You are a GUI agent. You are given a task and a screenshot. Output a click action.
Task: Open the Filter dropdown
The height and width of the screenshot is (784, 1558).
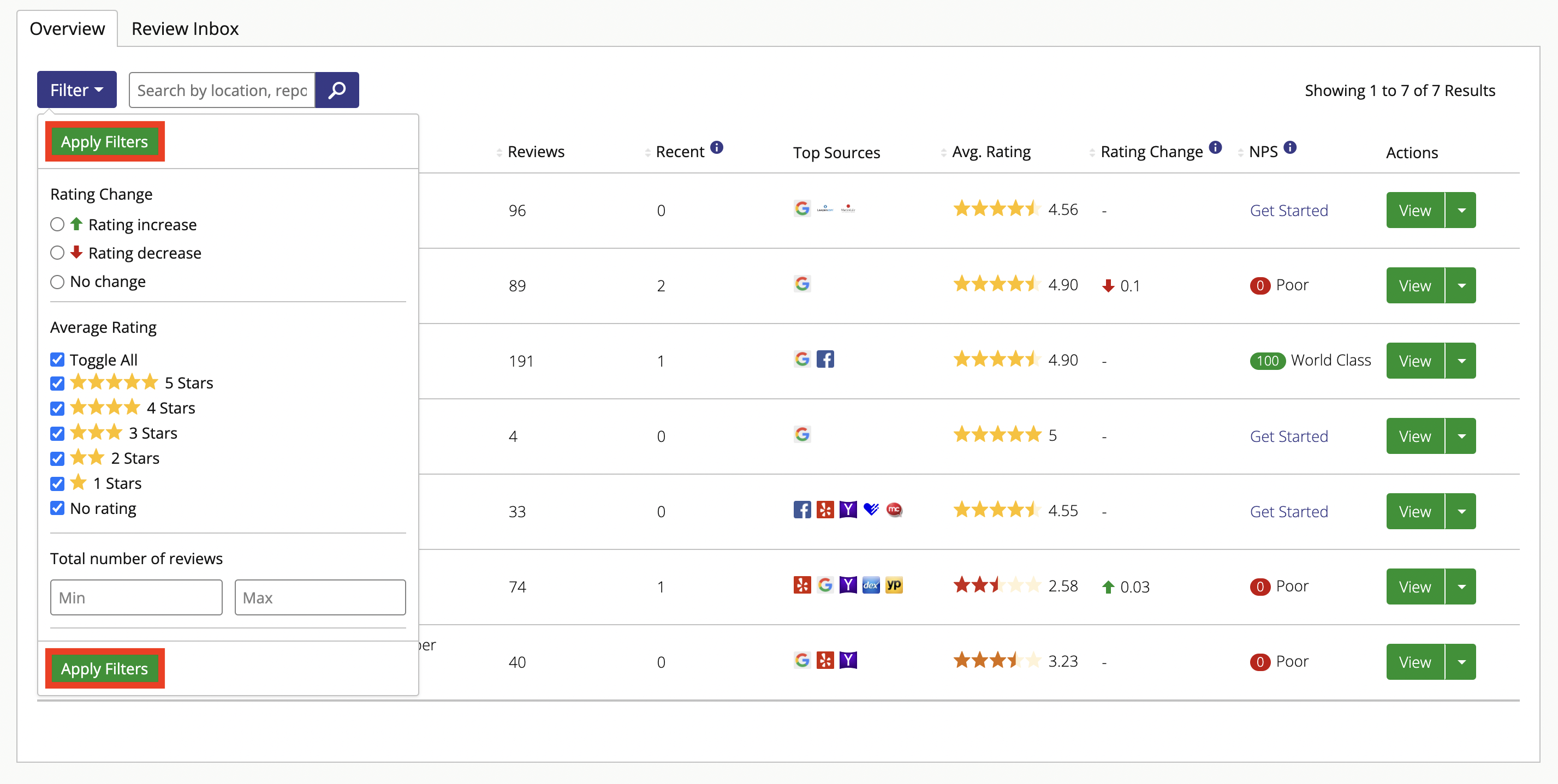tap(76, 89)
